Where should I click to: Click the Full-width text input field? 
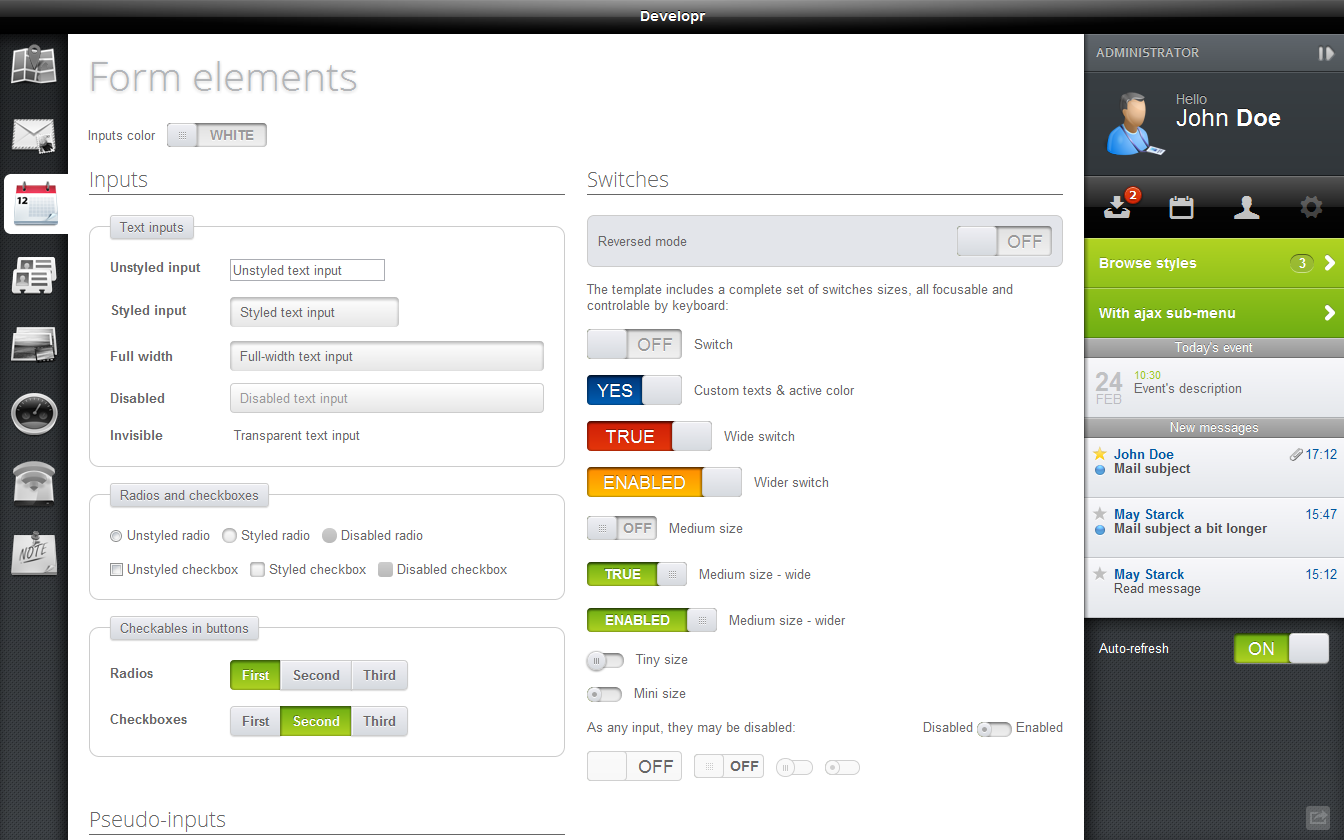387,356
